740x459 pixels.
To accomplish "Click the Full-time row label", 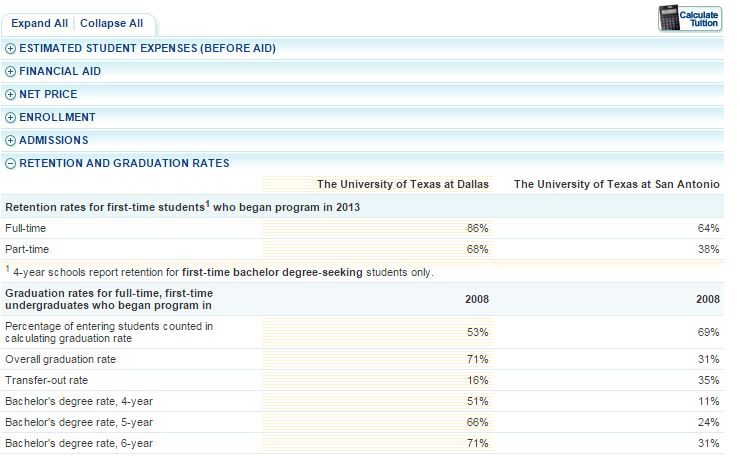I will [x=25, y=228].
